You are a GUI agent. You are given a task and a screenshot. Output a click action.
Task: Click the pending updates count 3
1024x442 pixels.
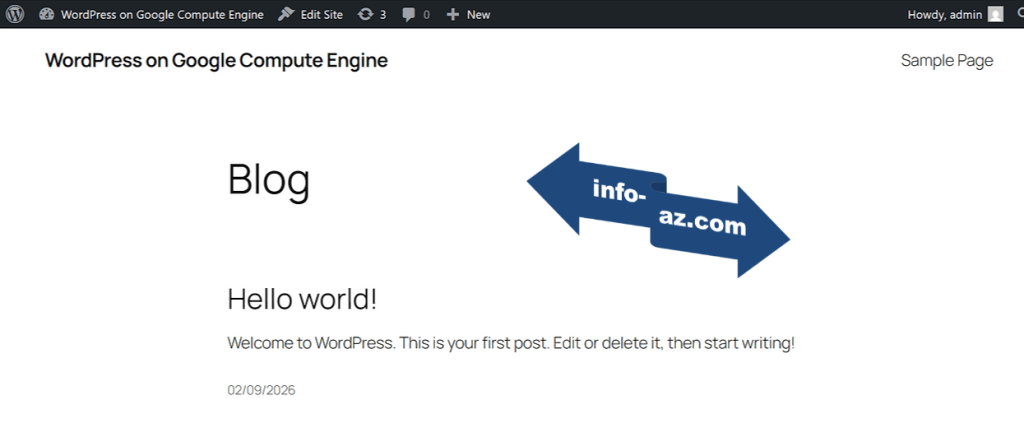383,15
